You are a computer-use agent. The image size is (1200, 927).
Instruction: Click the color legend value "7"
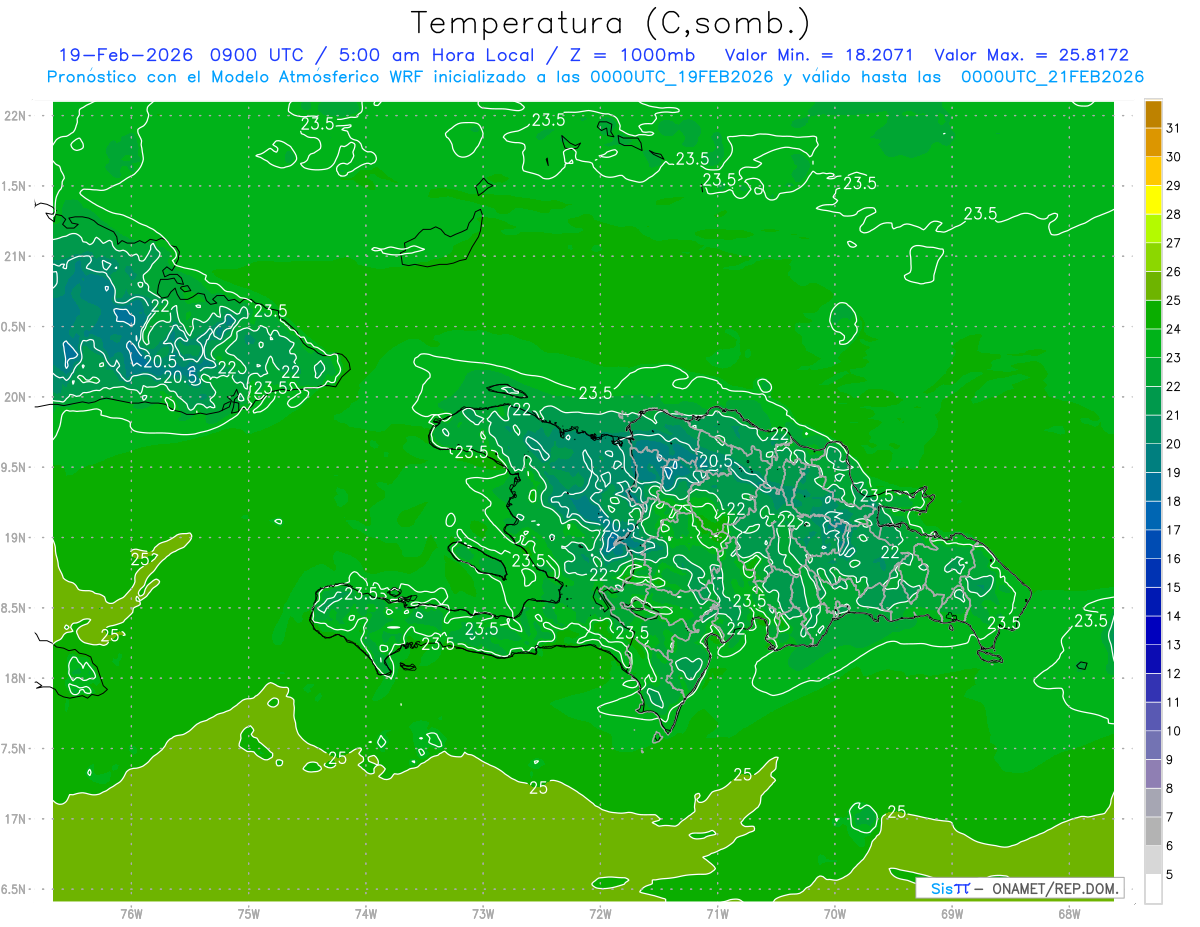click(x=1171, y=818)
